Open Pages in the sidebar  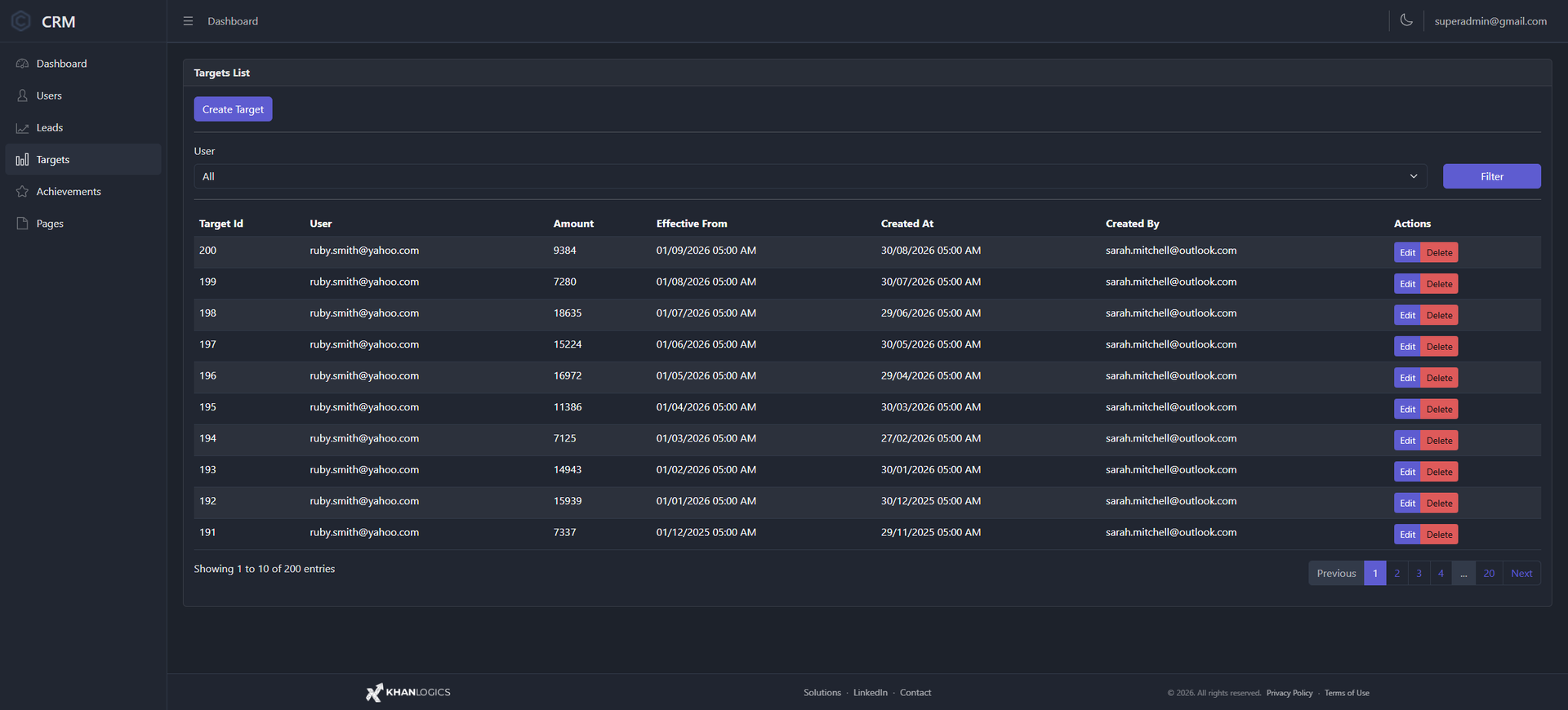click(x=83, y=223)
